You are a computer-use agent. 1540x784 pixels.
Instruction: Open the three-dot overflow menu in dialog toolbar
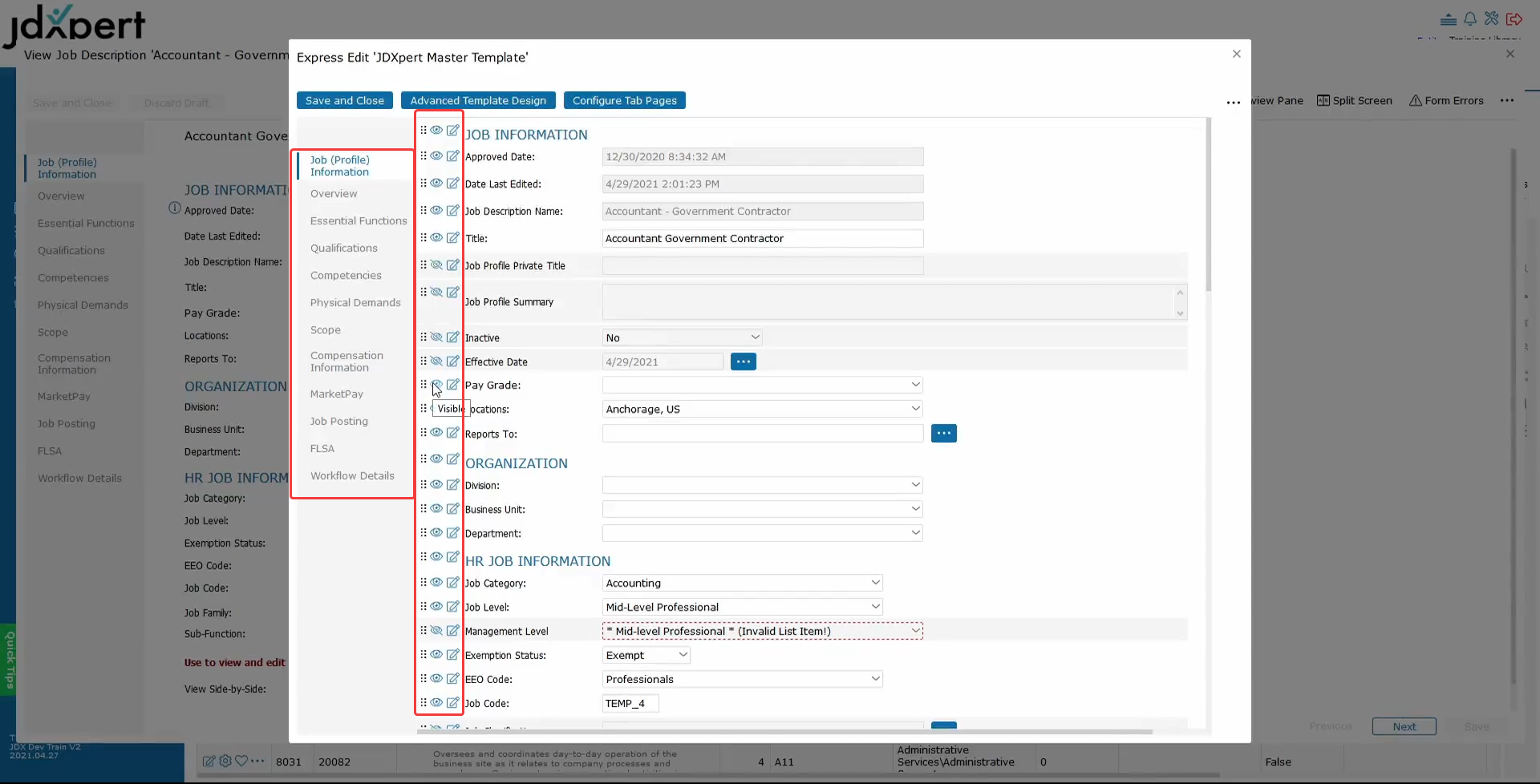(x=1233, y=102)
